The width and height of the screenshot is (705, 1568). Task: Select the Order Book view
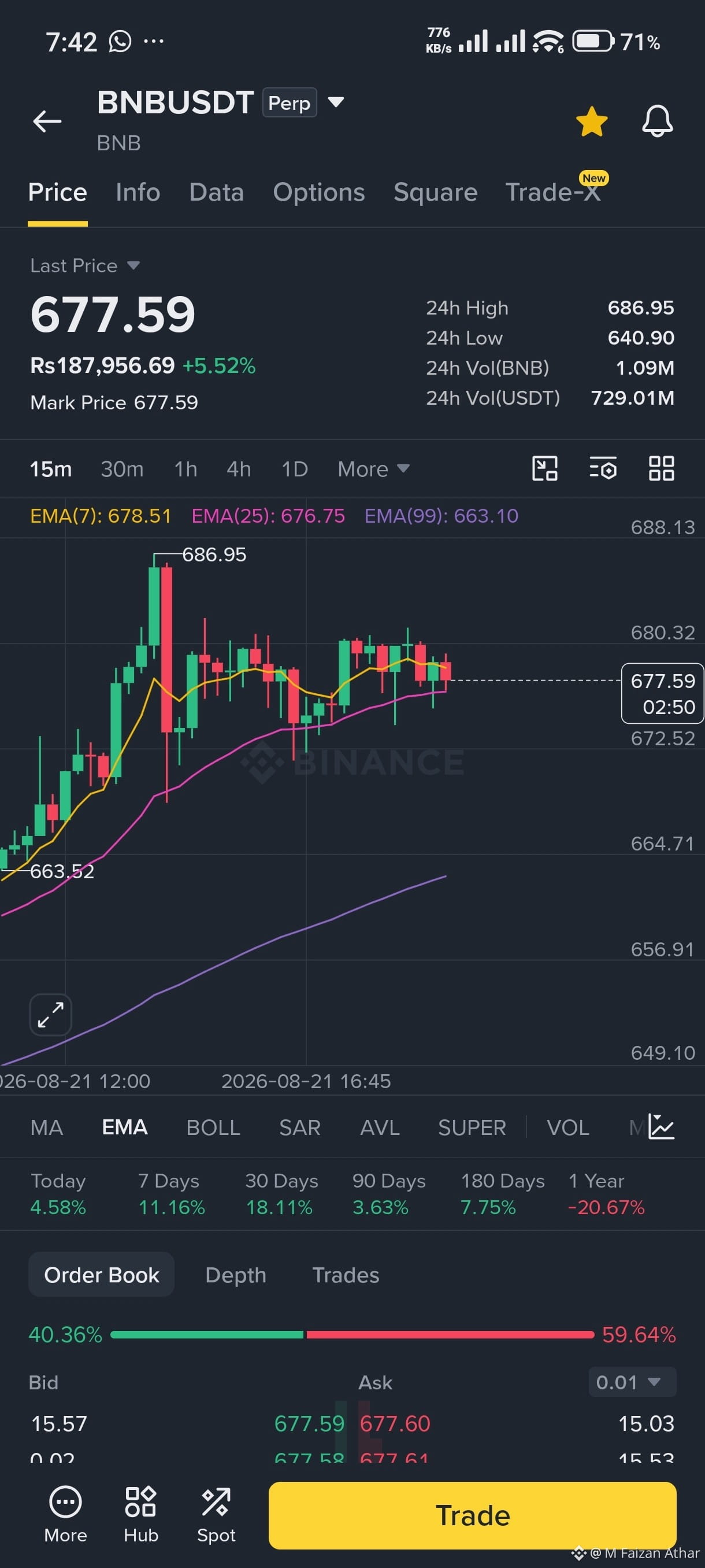click(102, 1275)
